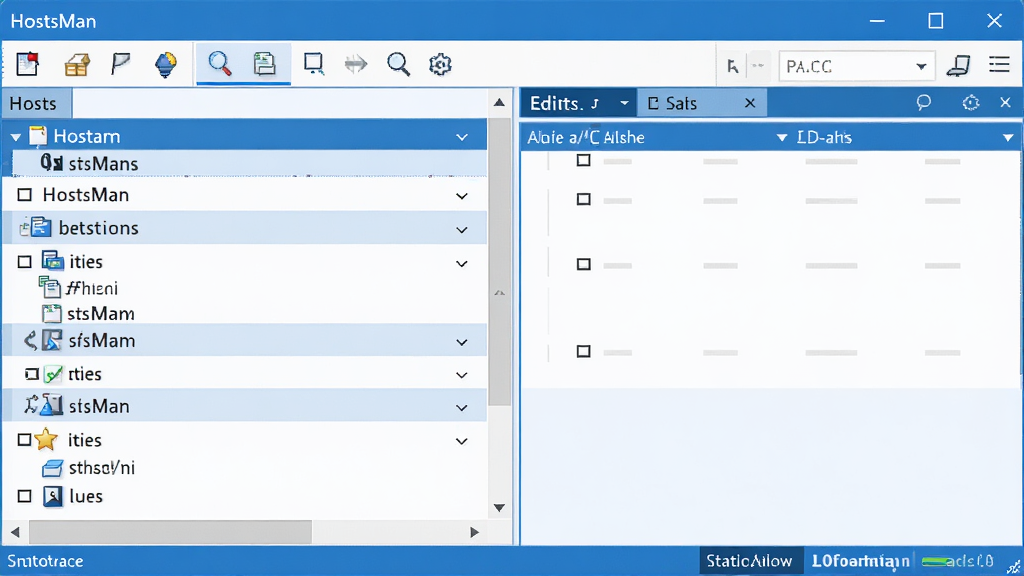The height and width of the screenshot is (576, 1024).
Task: Select the Edits. tab
Action: [577, 103]
